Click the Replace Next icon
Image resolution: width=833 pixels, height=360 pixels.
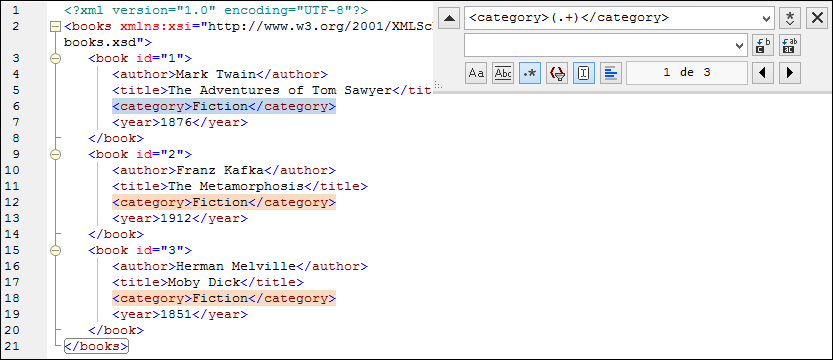click(x=762, y=45)
